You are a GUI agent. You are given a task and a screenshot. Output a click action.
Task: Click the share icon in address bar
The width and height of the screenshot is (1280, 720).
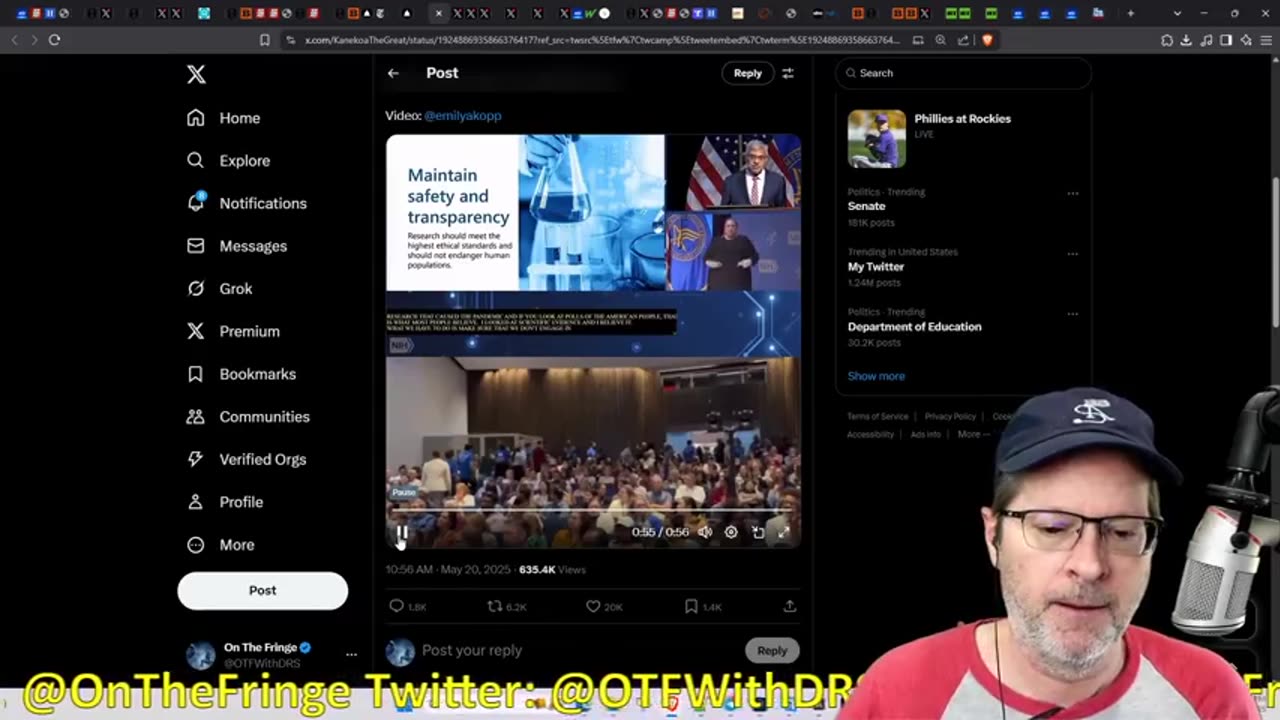(x=963, y=40)
